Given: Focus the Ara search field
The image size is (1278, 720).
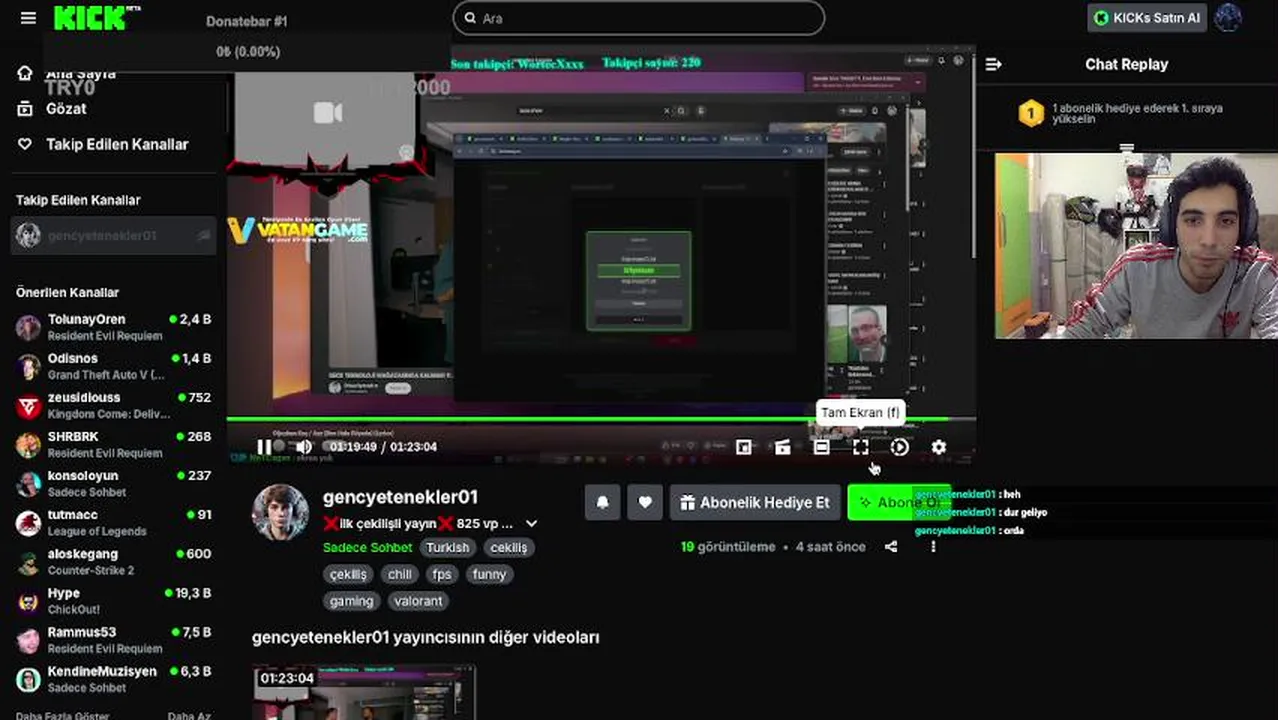Looking at the screenshot, I should [x=639, y=18].
